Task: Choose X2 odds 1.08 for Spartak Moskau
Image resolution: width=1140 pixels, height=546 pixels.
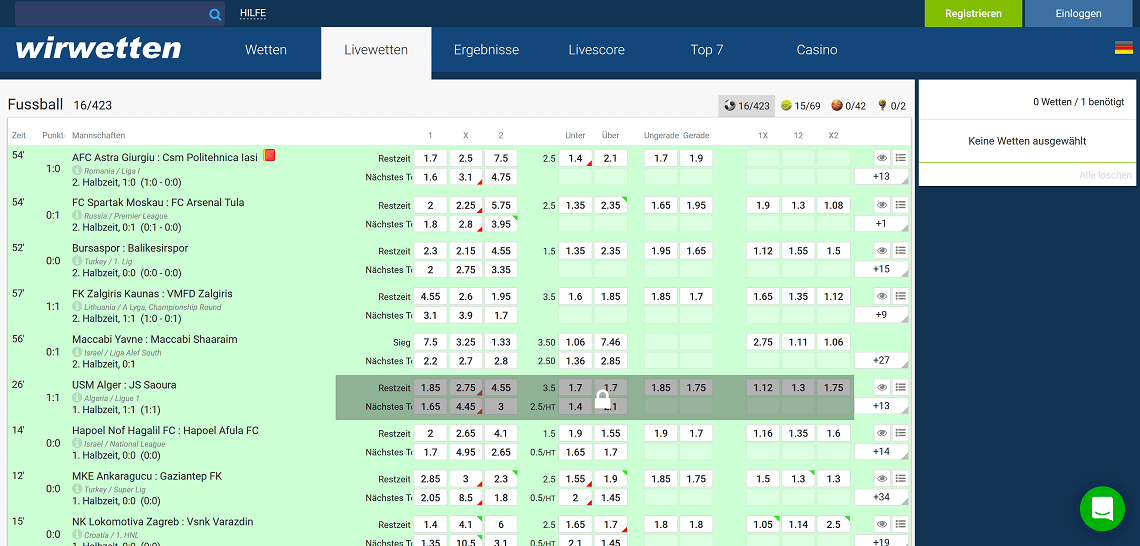Action: pyautogui.click(x=833, y=206)
